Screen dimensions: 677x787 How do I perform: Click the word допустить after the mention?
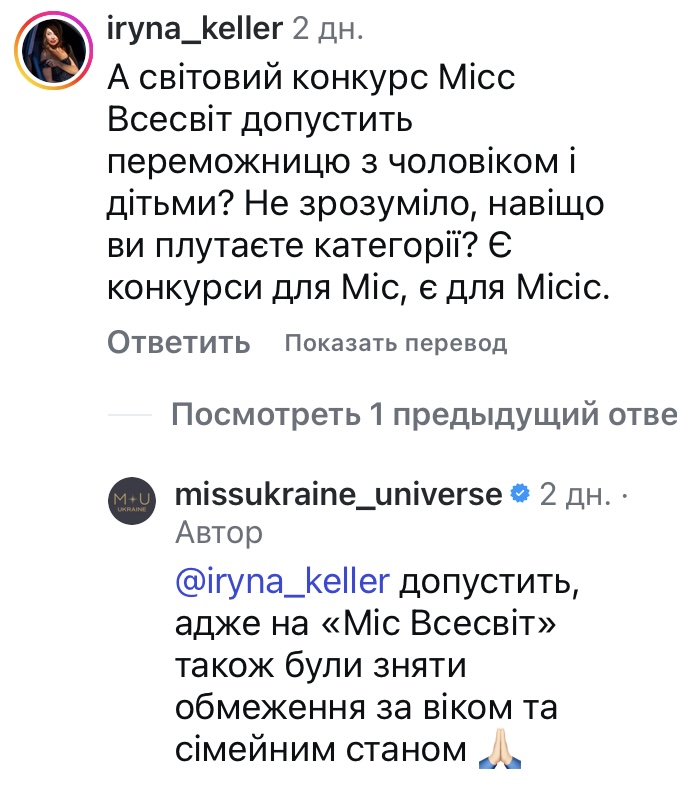click(x=487, y=581)
